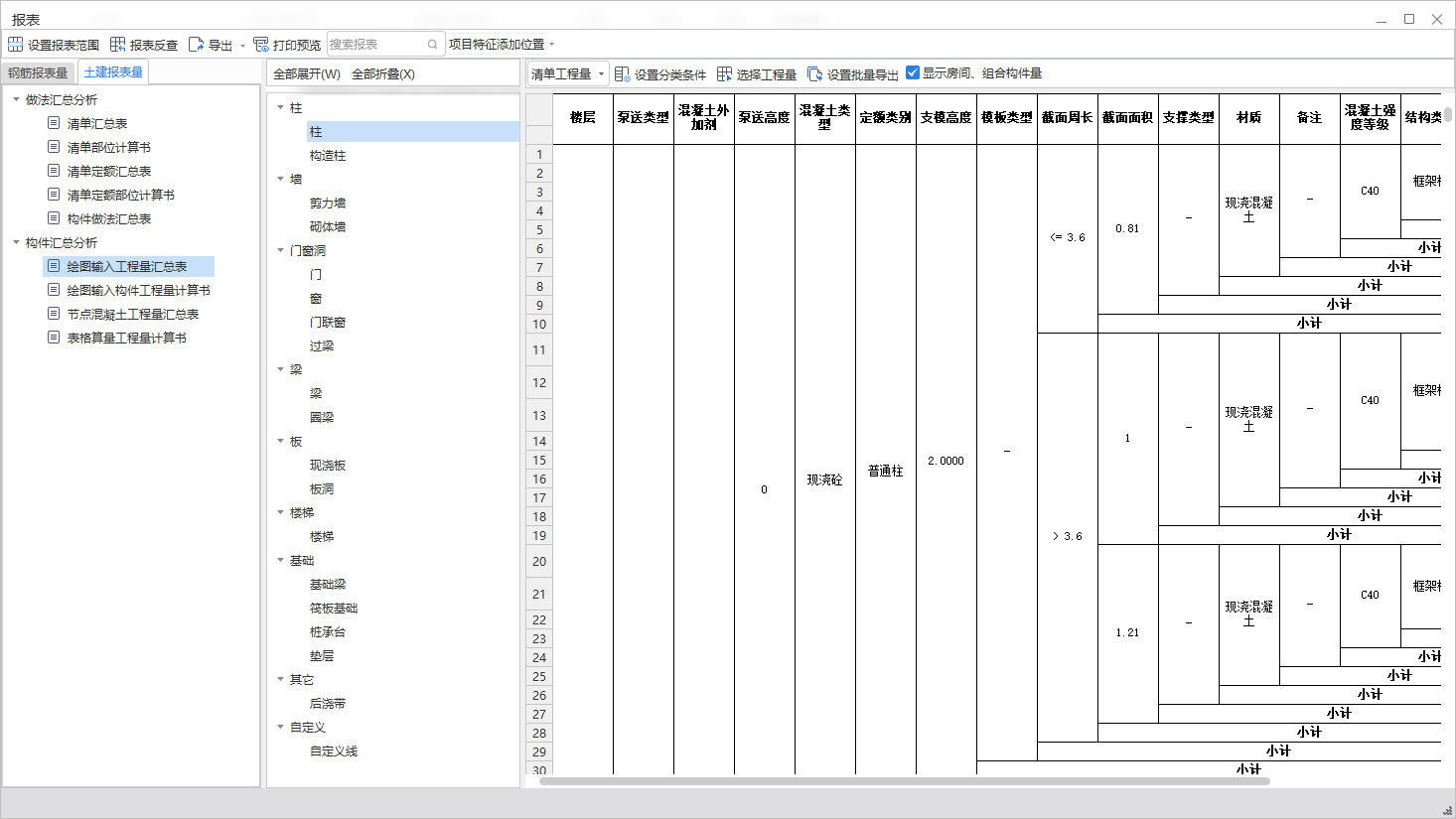This screenshot has height=819, width=1456.
Task: Collapse the 柱 category group
Action: click(x=280, y=107)
